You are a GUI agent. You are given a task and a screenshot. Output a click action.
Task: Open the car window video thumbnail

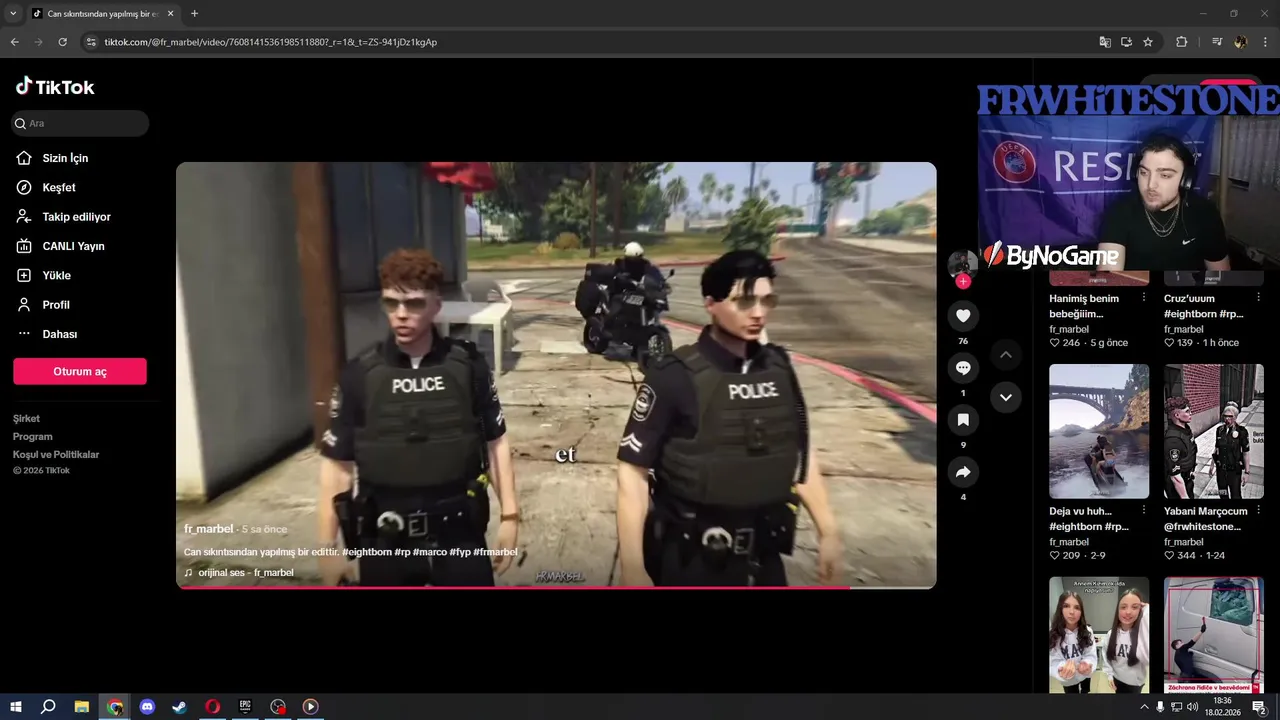coord(1214,635)
